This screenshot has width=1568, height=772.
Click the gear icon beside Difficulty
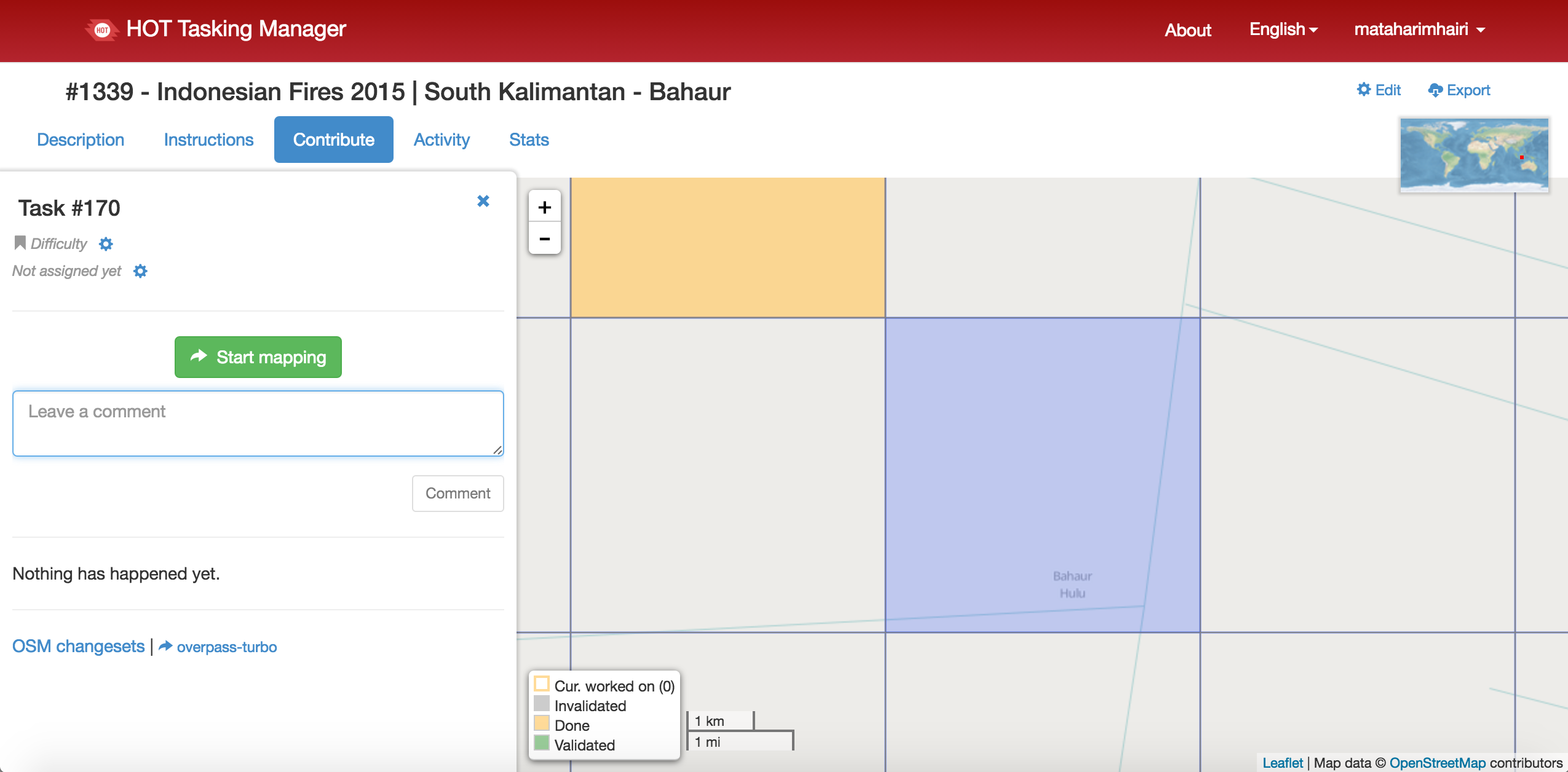(106, 244)
